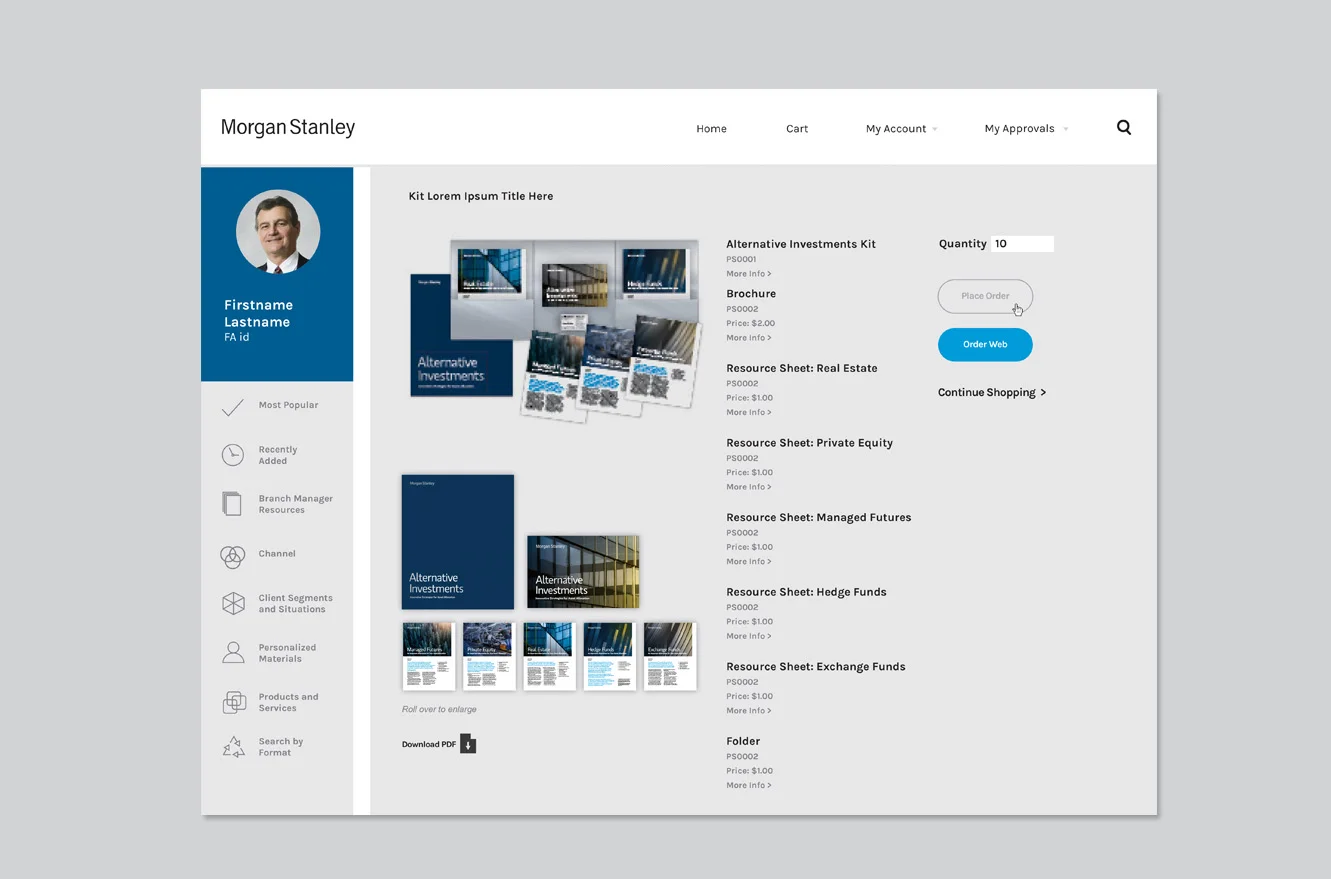Expand the My Approvals dropdown arrow
The width and height of the screenshot is (1331, 879).
coord(1065,129)
